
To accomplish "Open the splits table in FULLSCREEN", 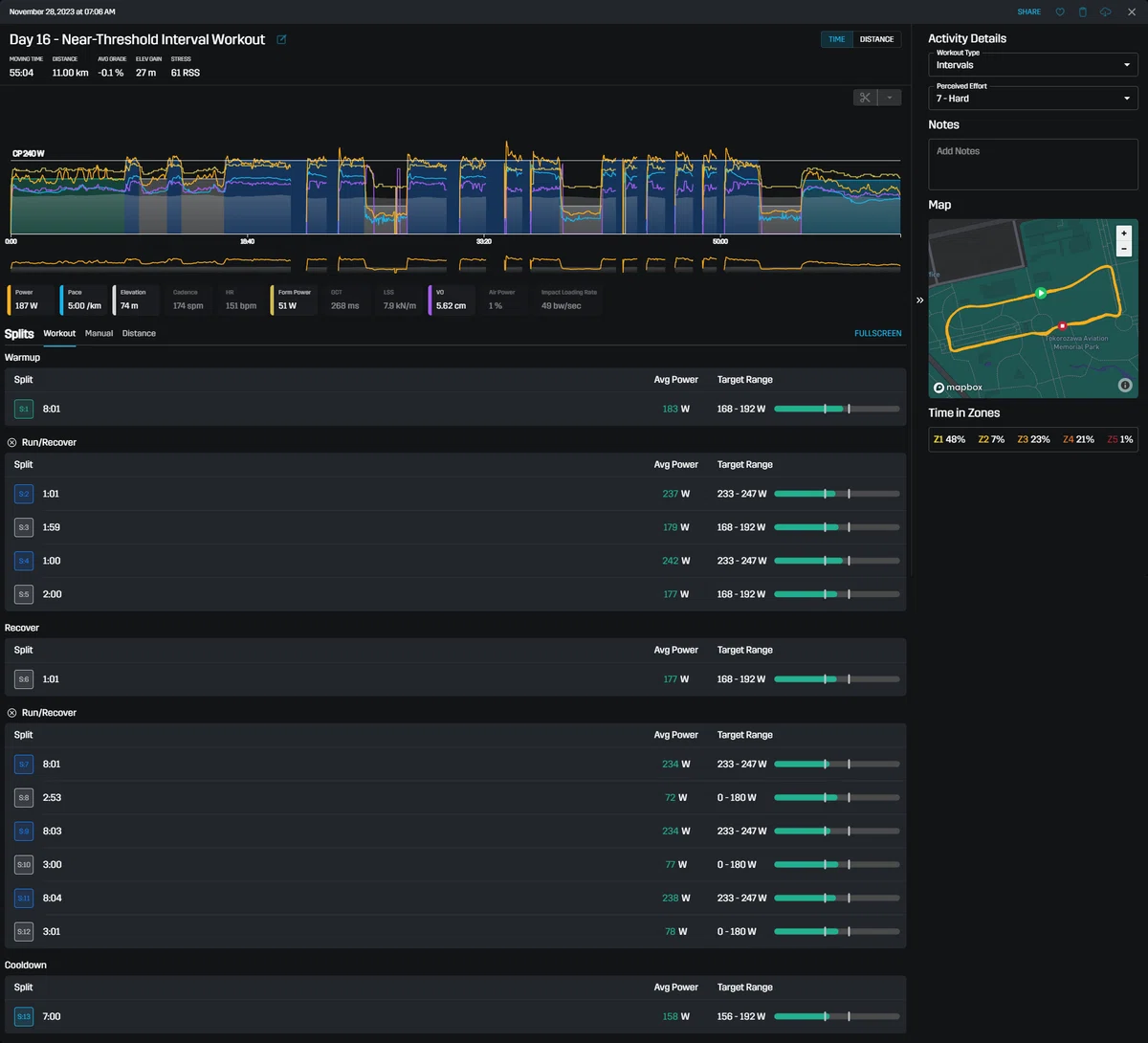I will point(878,333).
